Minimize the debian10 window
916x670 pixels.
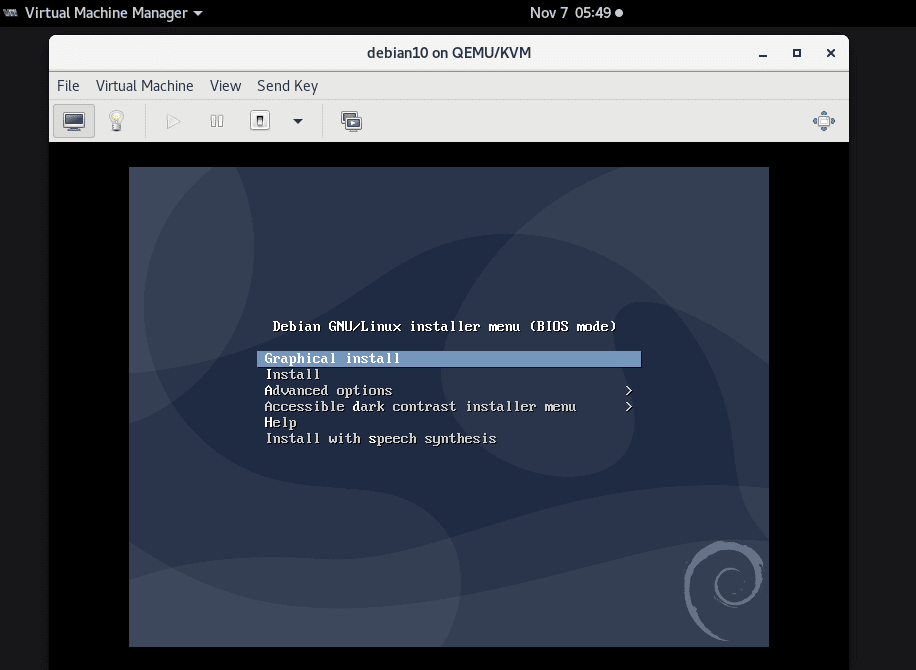coord(763,53)
